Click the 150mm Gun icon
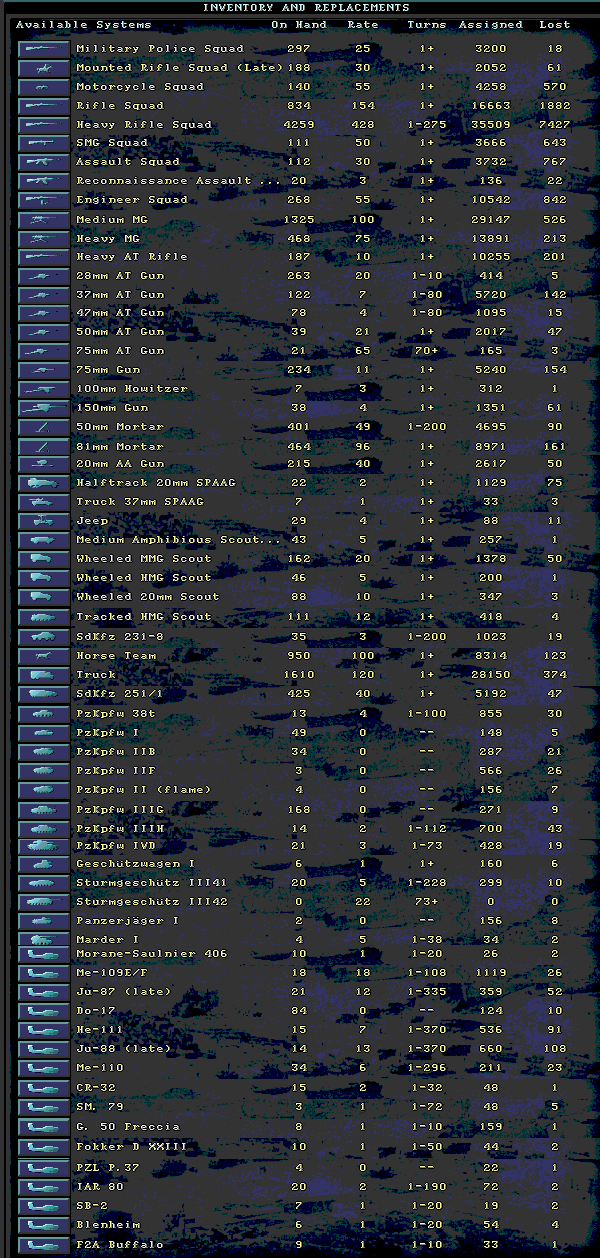This screenshot has width=600, height=1258. click(x=44, y=408)
